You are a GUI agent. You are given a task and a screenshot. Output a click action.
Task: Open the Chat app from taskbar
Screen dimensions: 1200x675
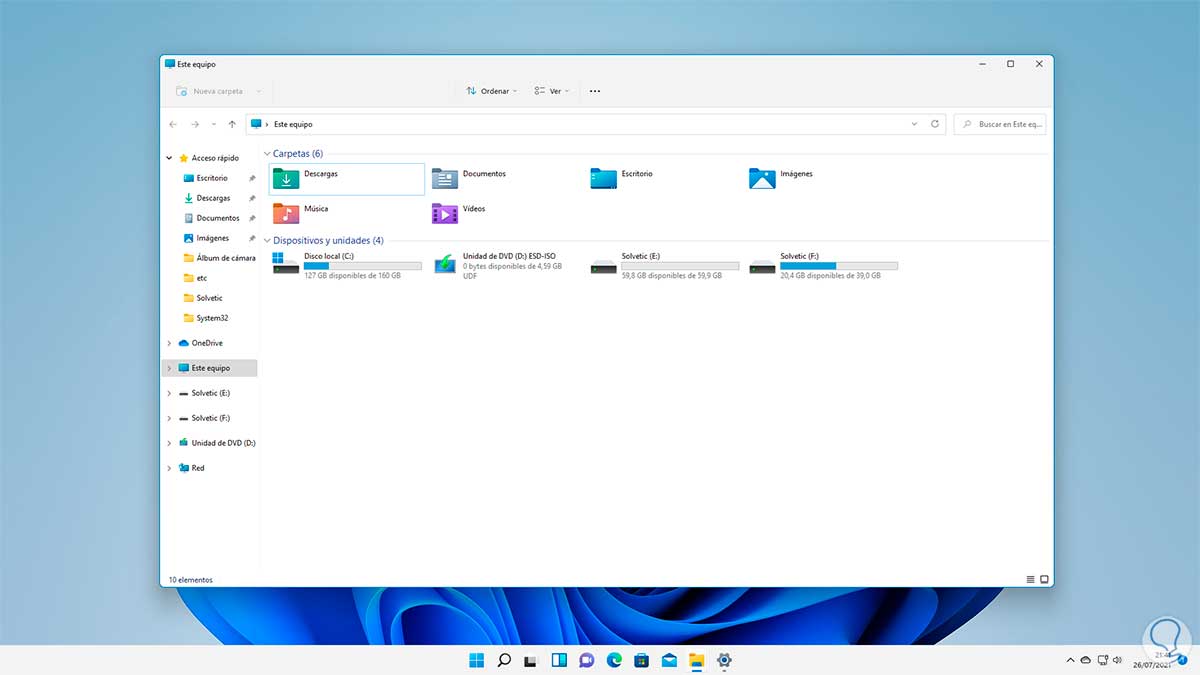coord(586,660)
